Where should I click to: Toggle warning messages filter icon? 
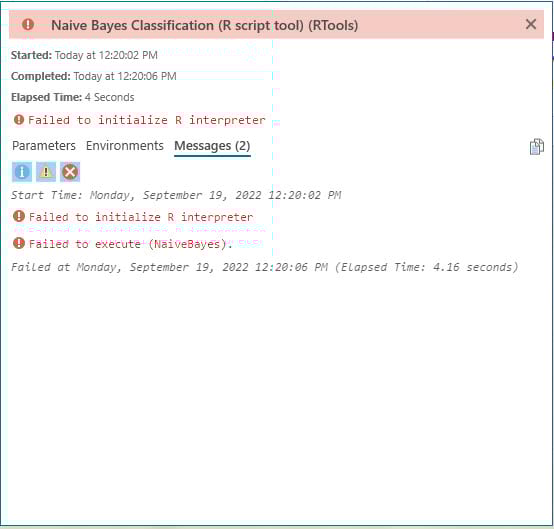[46, 172]
